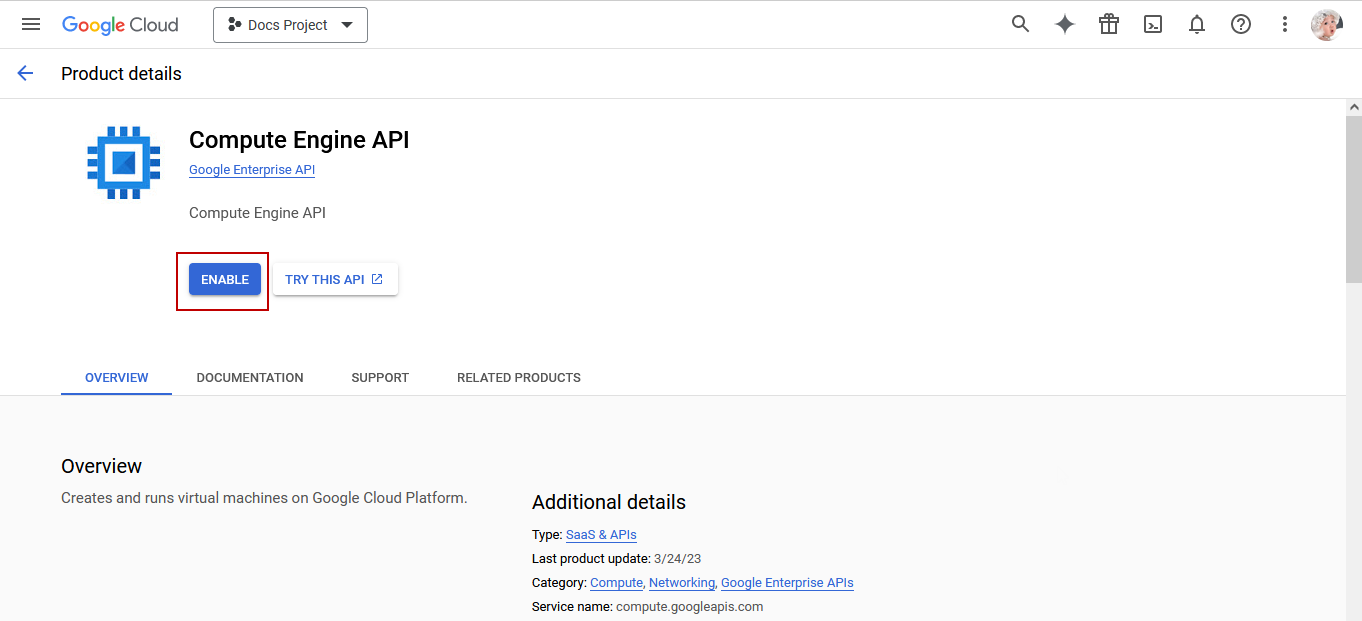
Task: Activate the Cloud Shell terminal icon
Action: coord(1153,25)
